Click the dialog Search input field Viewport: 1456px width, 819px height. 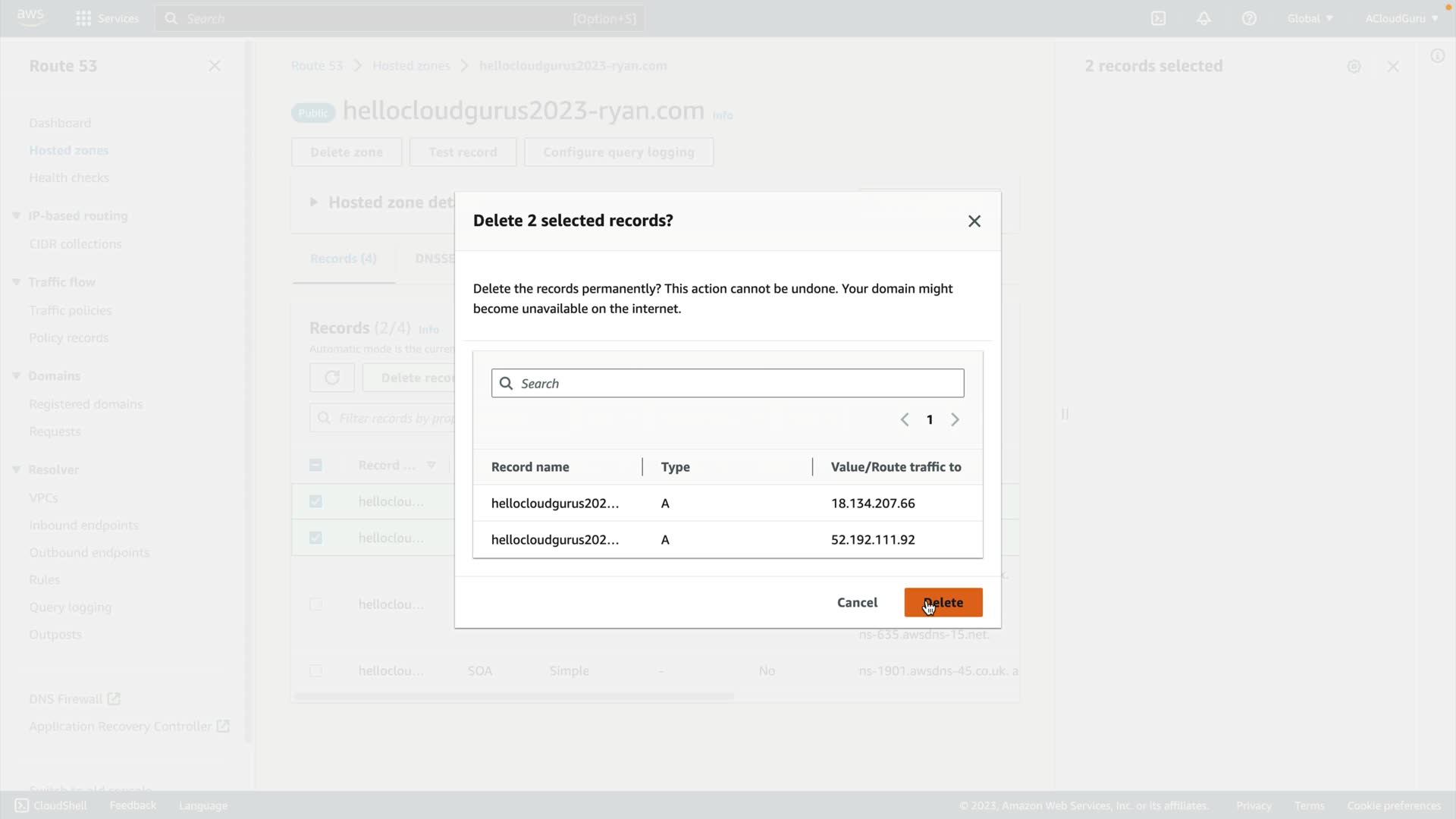[x=728, y=383]
